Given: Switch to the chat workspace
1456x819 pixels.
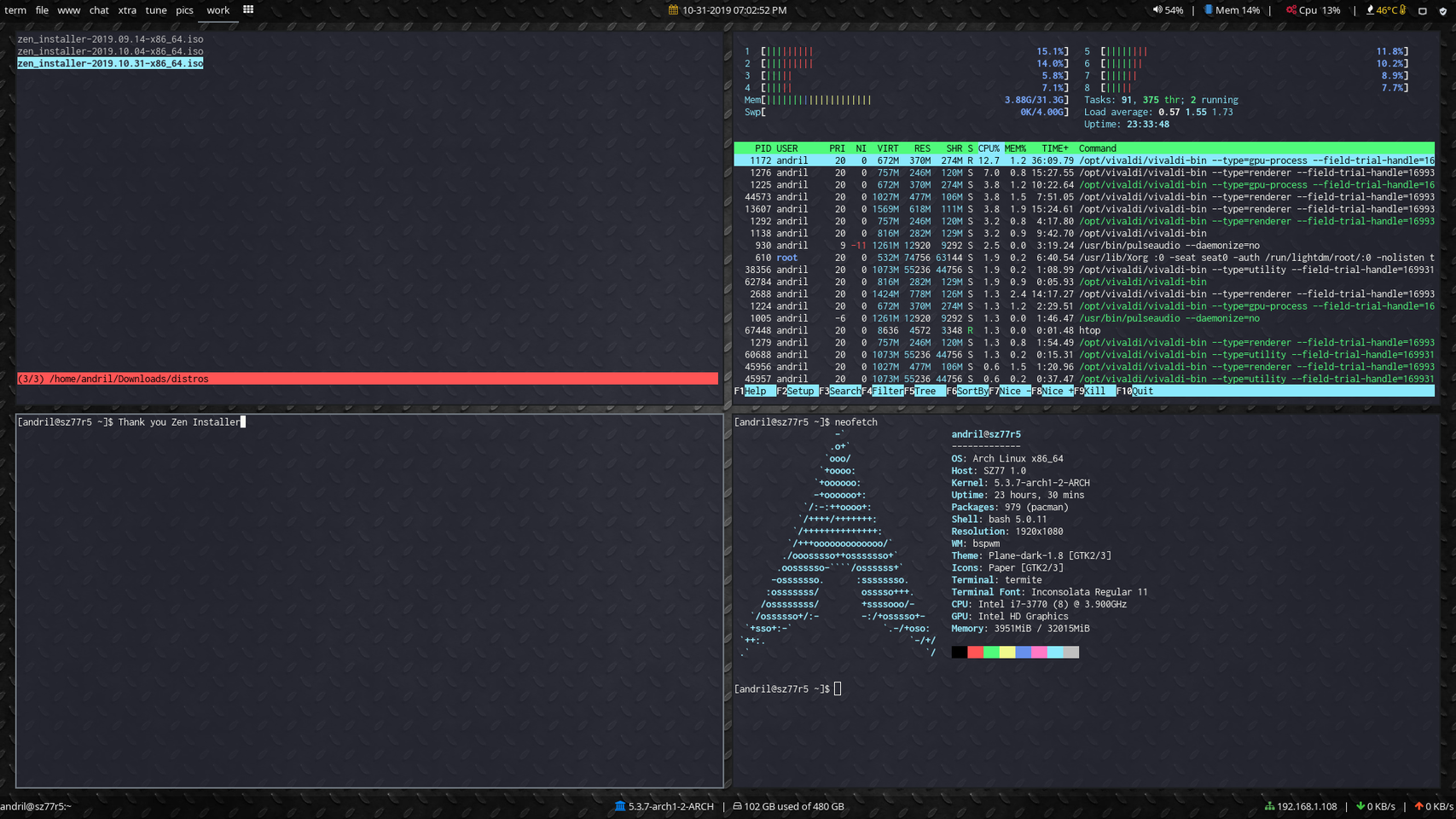Looking at the screenshot, I should pyautogui.click(x=99, y=10).
